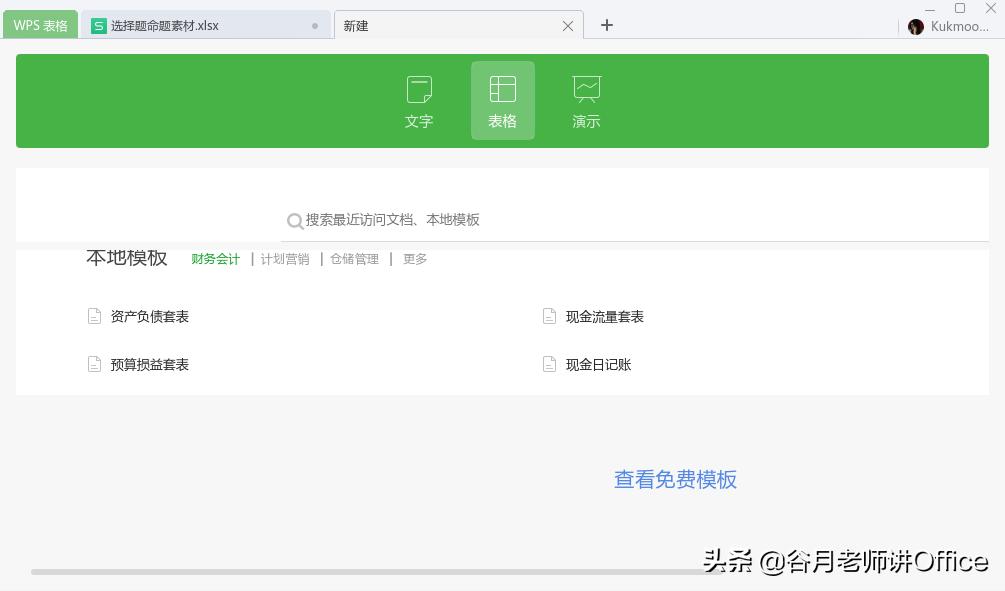This screenshot has width=1005, height=591.
Task: Click the template search input field
Action: 420,221
